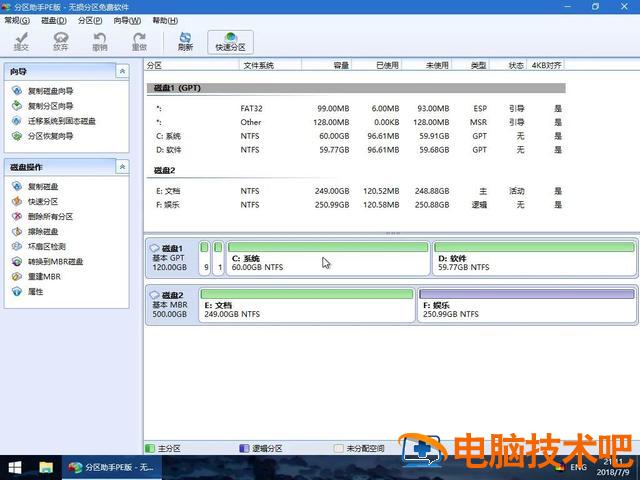Launch 快速分区 from the top toolbar

(x=230, y=40)
